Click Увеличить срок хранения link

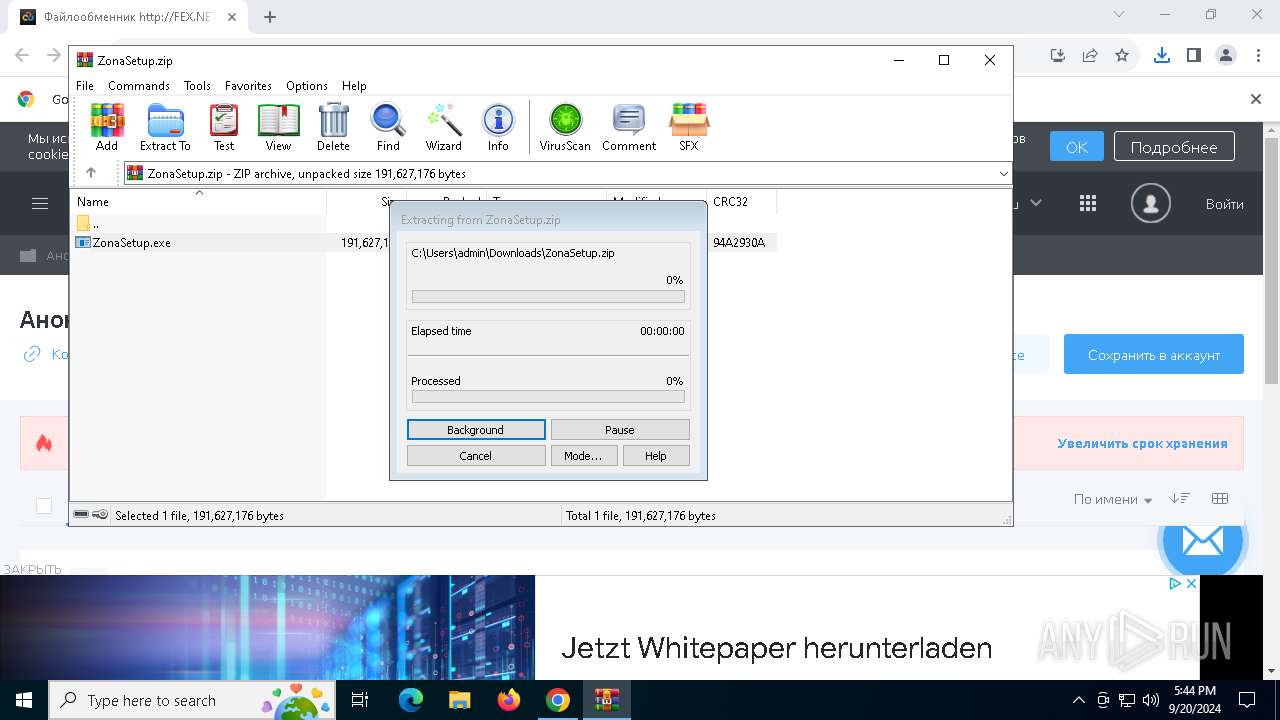(1142, 443)
